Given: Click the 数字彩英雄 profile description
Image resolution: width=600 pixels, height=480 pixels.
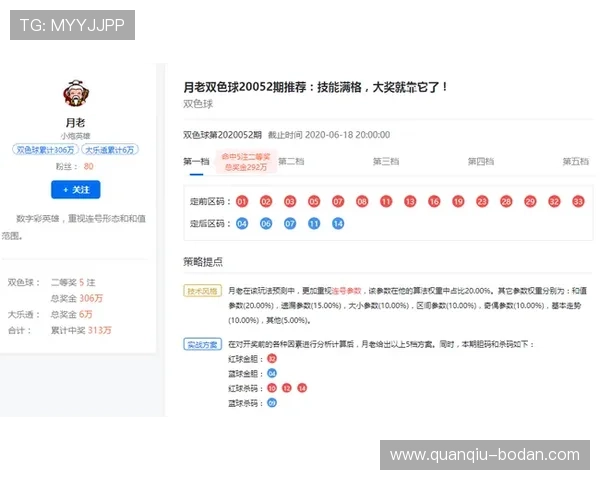Looking at the screenshot, I should pos(73,227).
